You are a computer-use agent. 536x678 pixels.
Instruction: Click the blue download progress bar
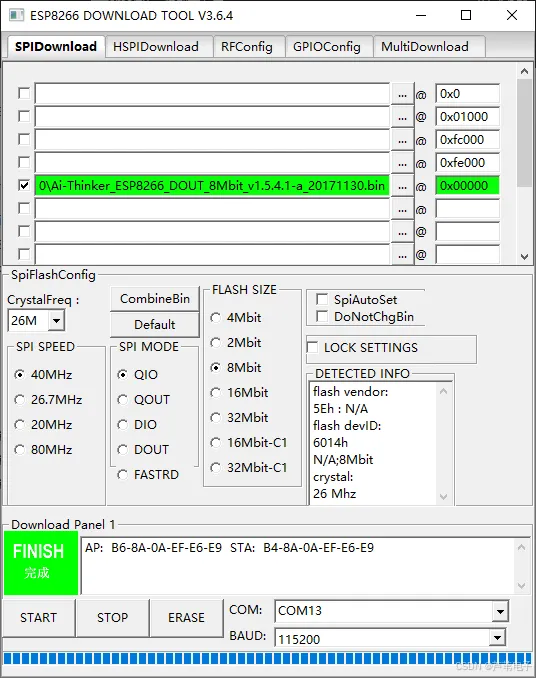pyautogui.click(x=267, y=659)
